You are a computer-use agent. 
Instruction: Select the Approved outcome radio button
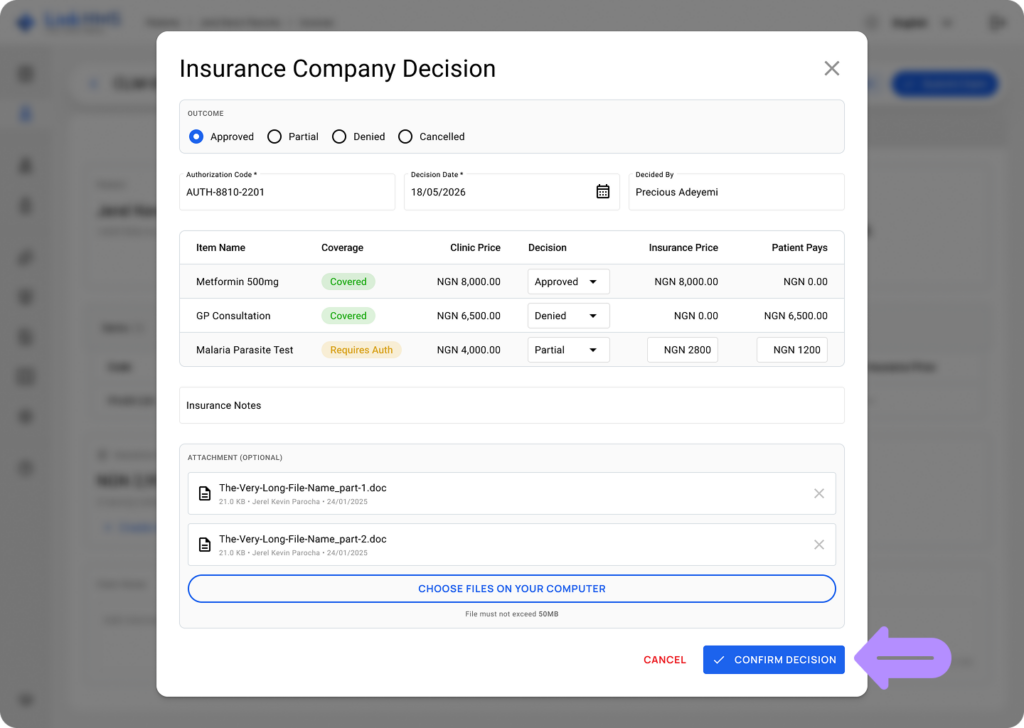pos(196,136)
